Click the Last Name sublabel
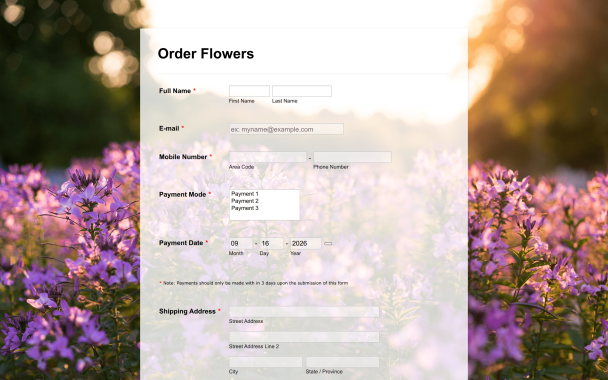608x380 pixels. point(285,101)
